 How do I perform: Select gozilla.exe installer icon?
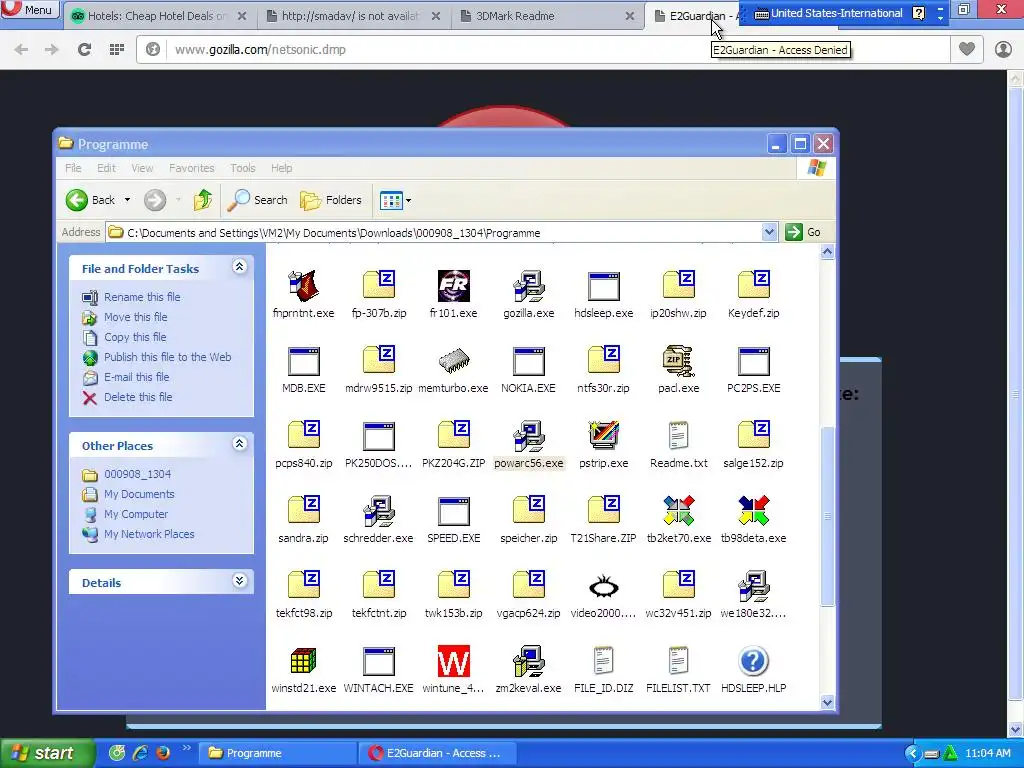tap(528, 286)
